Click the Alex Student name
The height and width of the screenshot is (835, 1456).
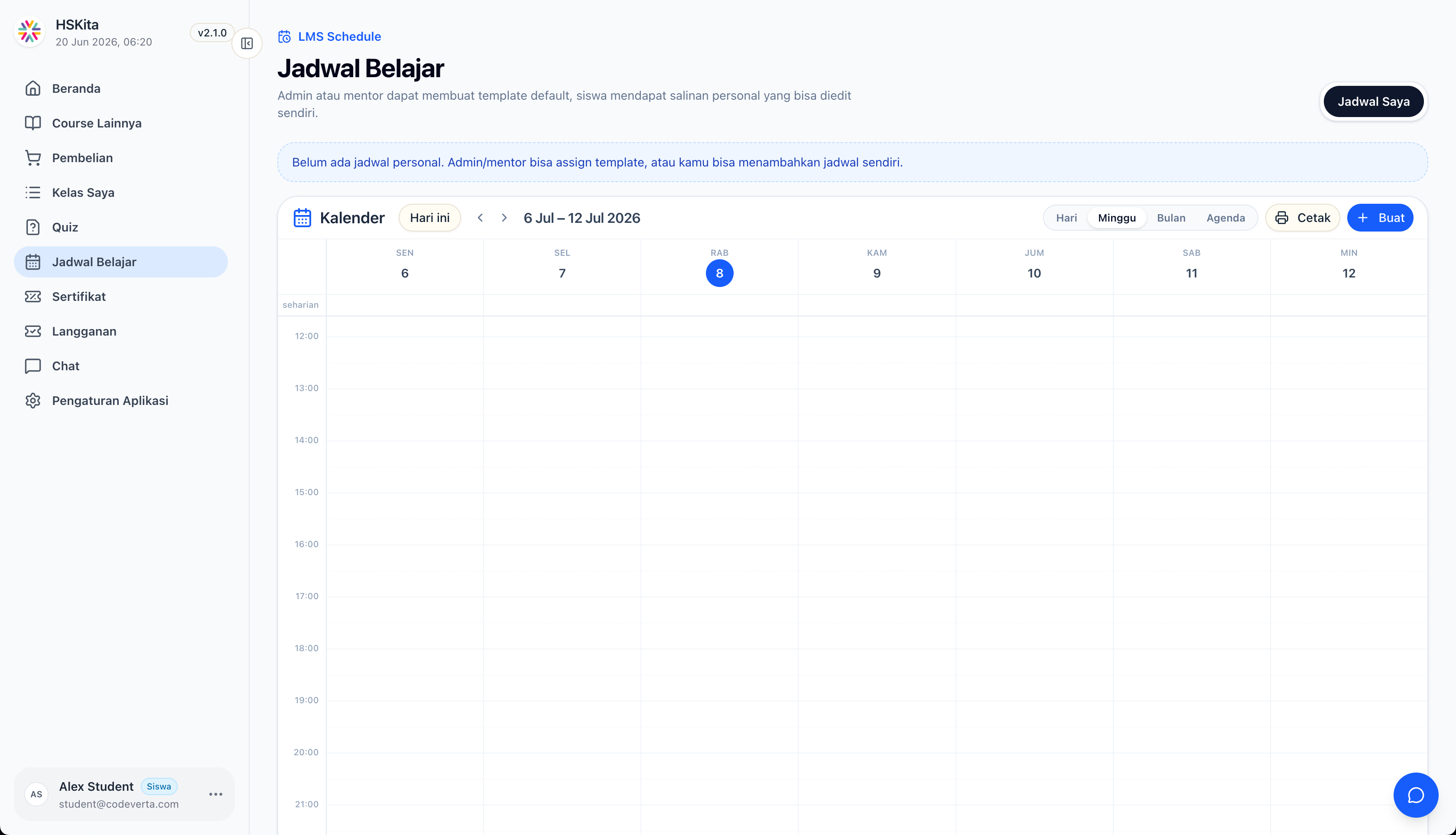pyautogui.click(x=96, y=786)
